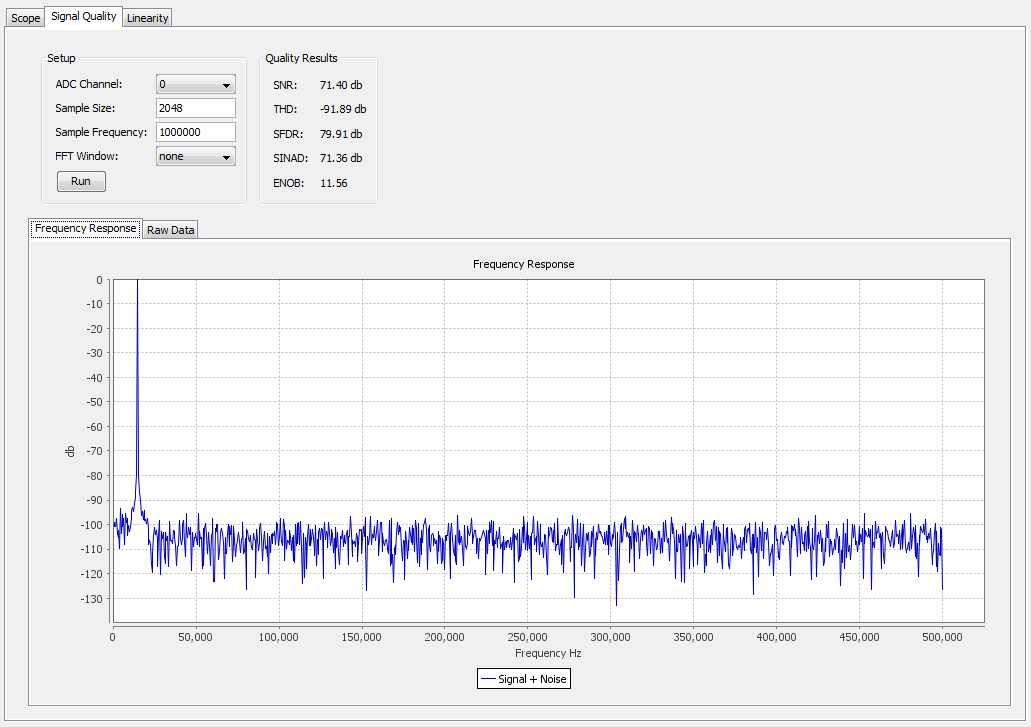Click the SNR result value
This screenshot has width=1031, height=727.
coord(334,85)
